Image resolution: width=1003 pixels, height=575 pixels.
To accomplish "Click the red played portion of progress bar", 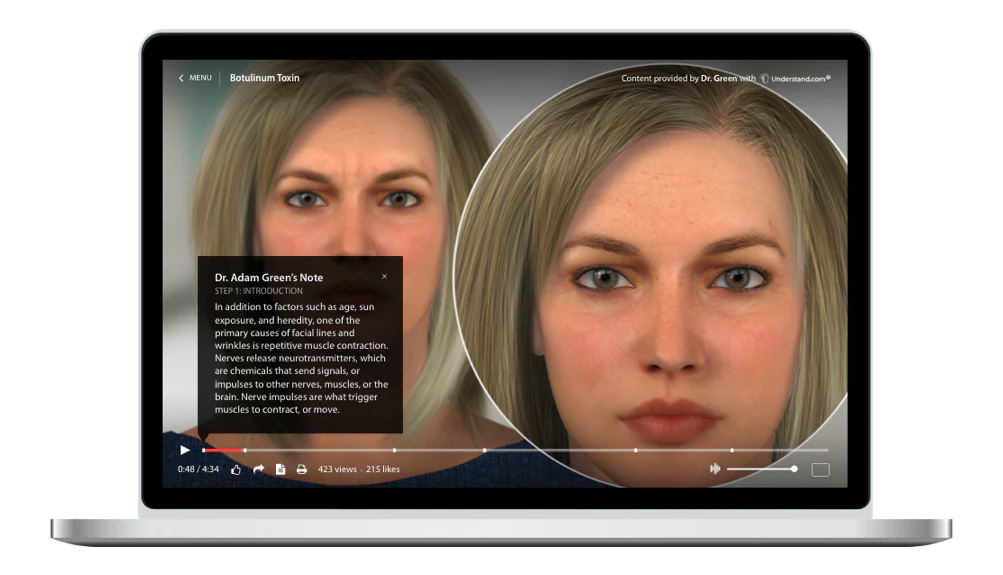I will 223,450.
